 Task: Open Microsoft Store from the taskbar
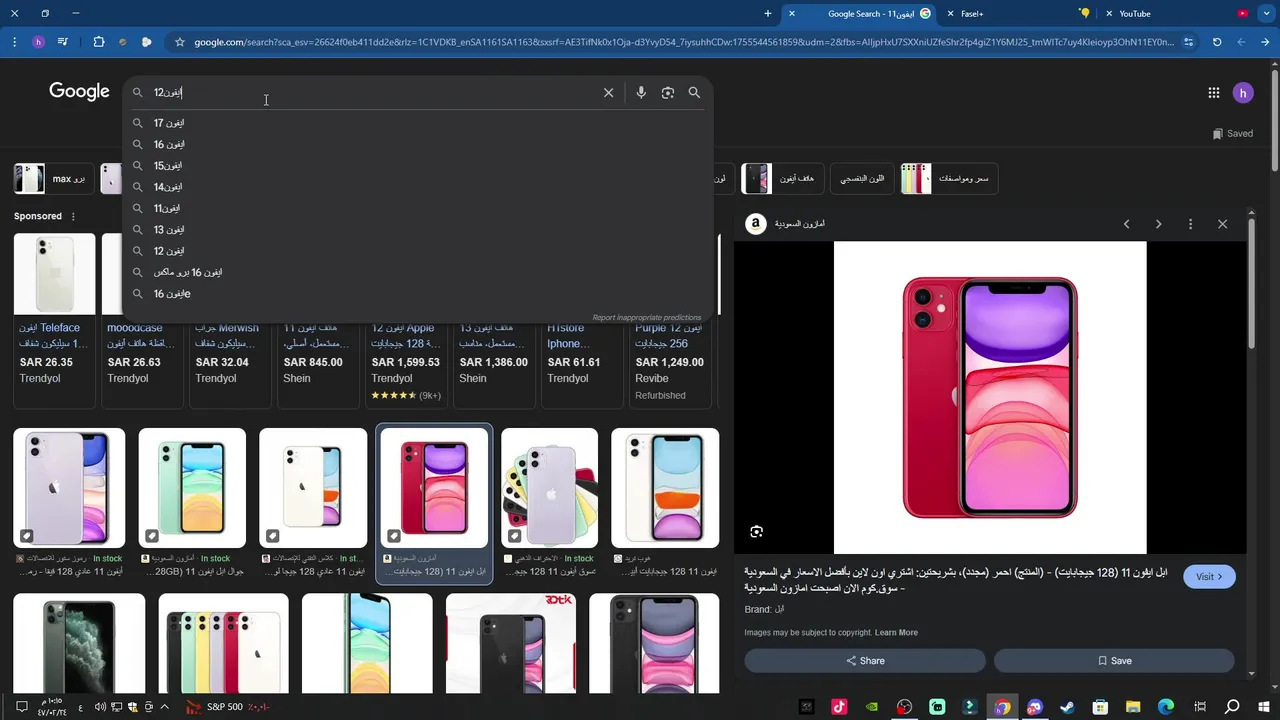click(x=1100, y=707)
